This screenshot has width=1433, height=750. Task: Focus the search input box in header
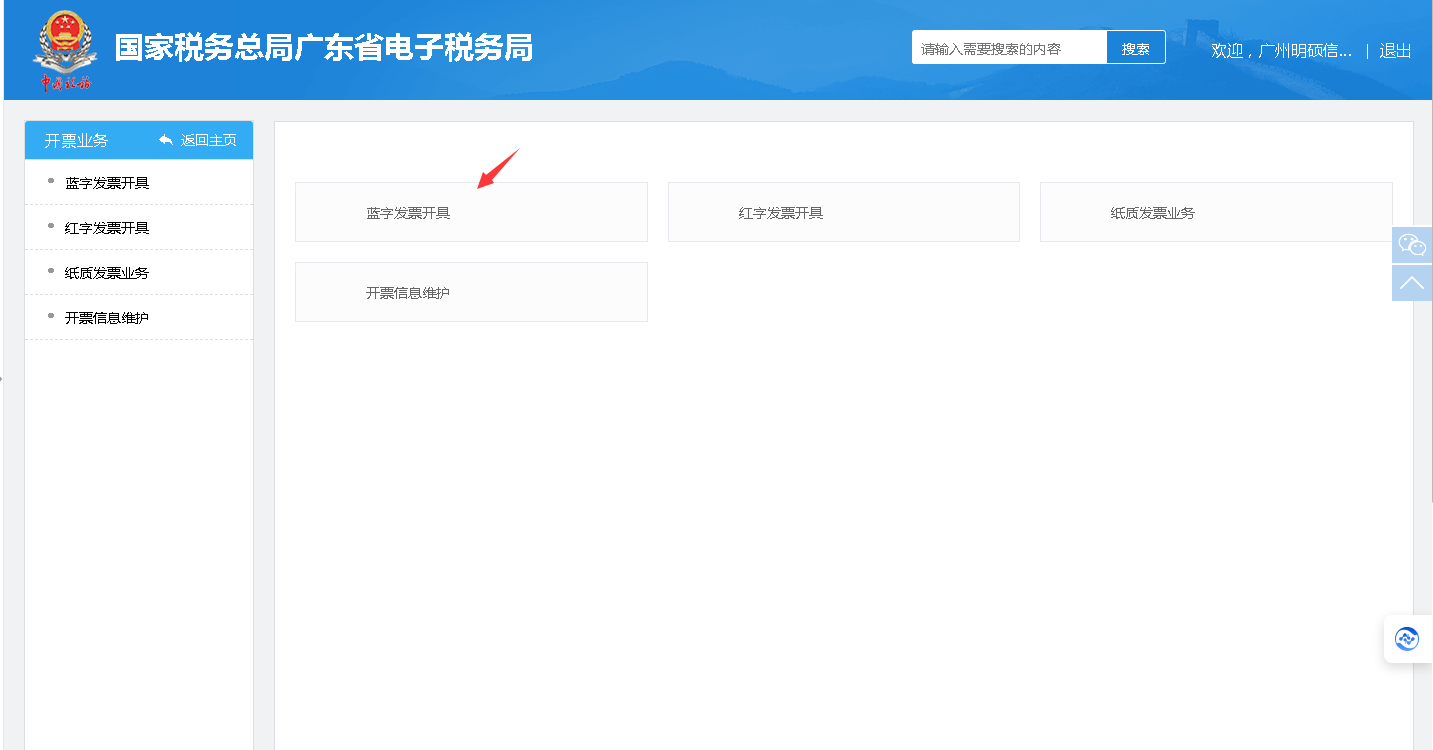tap(1008, 48)
